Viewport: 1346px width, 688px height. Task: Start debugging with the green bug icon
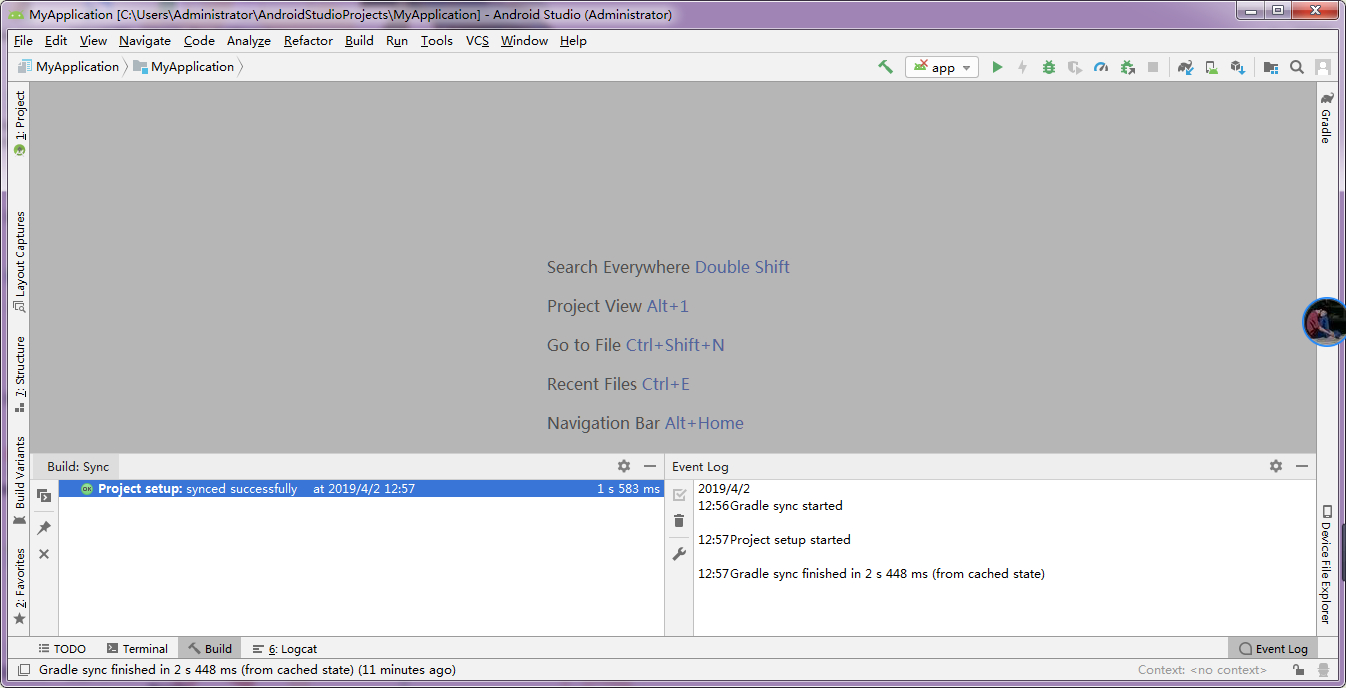point(1048,67)
